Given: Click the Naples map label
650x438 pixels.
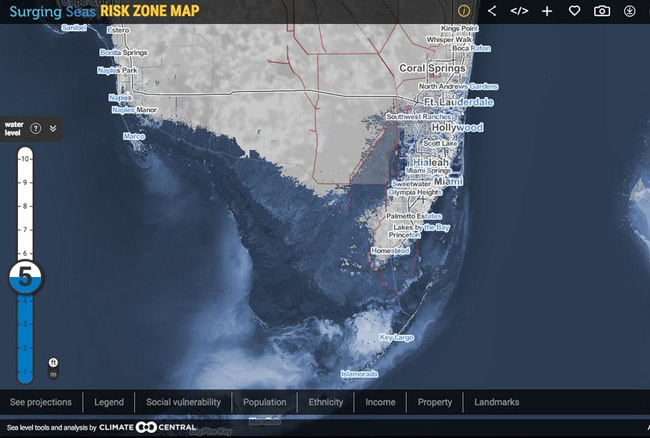Looking at the screenshot, I should (x=120, y=98).
